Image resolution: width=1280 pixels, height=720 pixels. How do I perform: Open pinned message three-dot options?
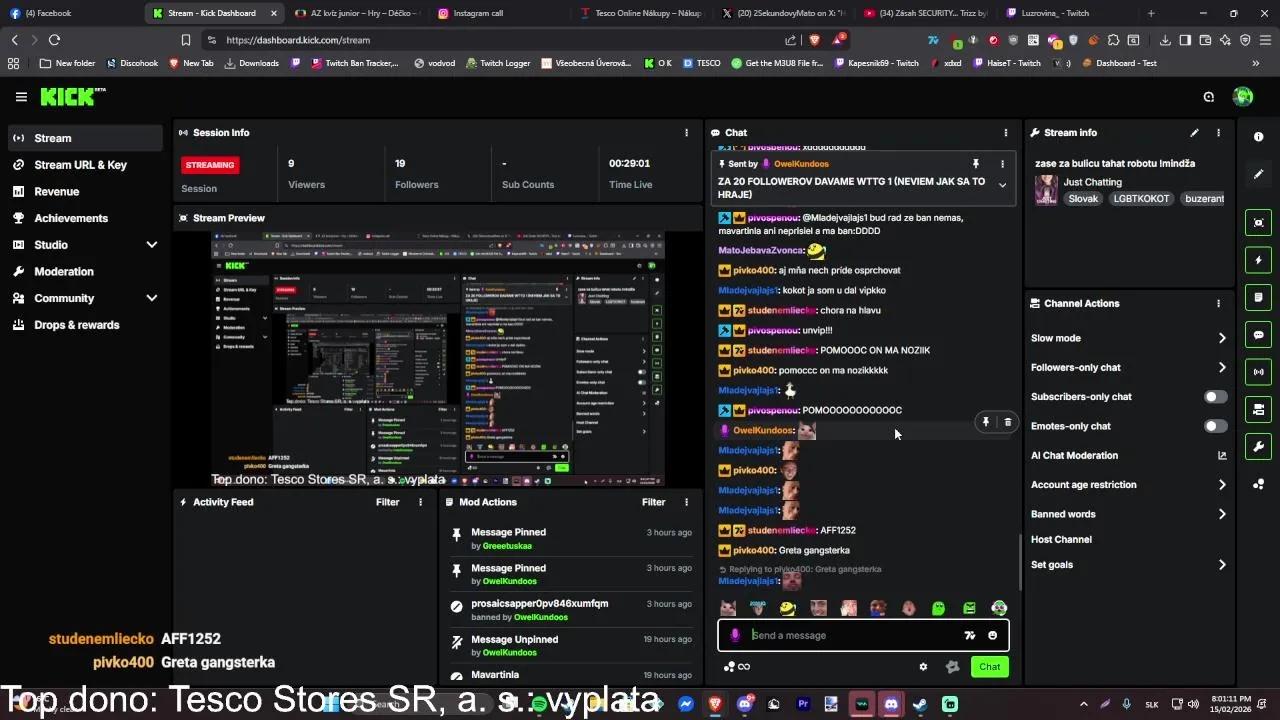coord(1002,163)
